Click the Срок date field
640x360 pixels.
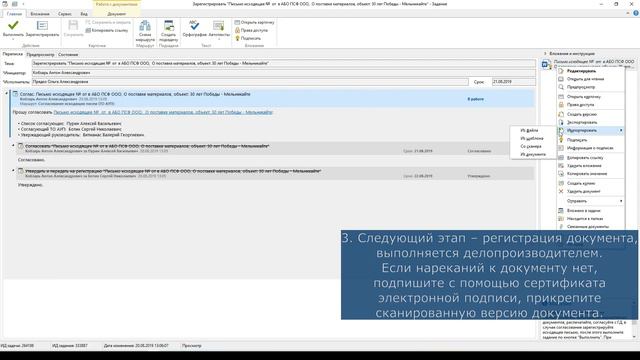(514, 82)
